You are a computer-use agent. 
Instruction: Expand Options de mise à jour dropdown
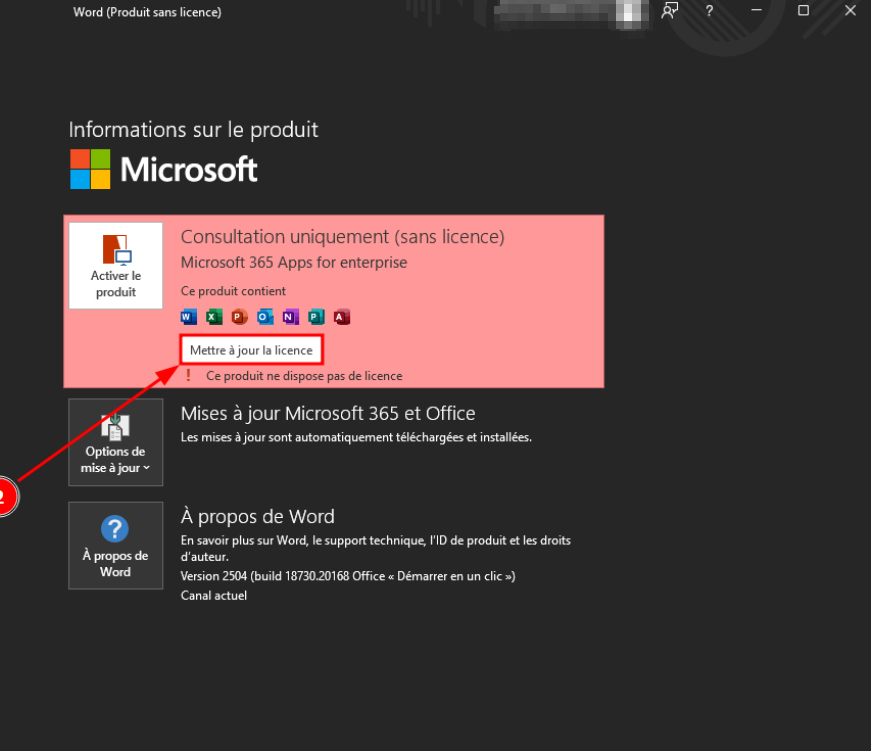point(116,442)
